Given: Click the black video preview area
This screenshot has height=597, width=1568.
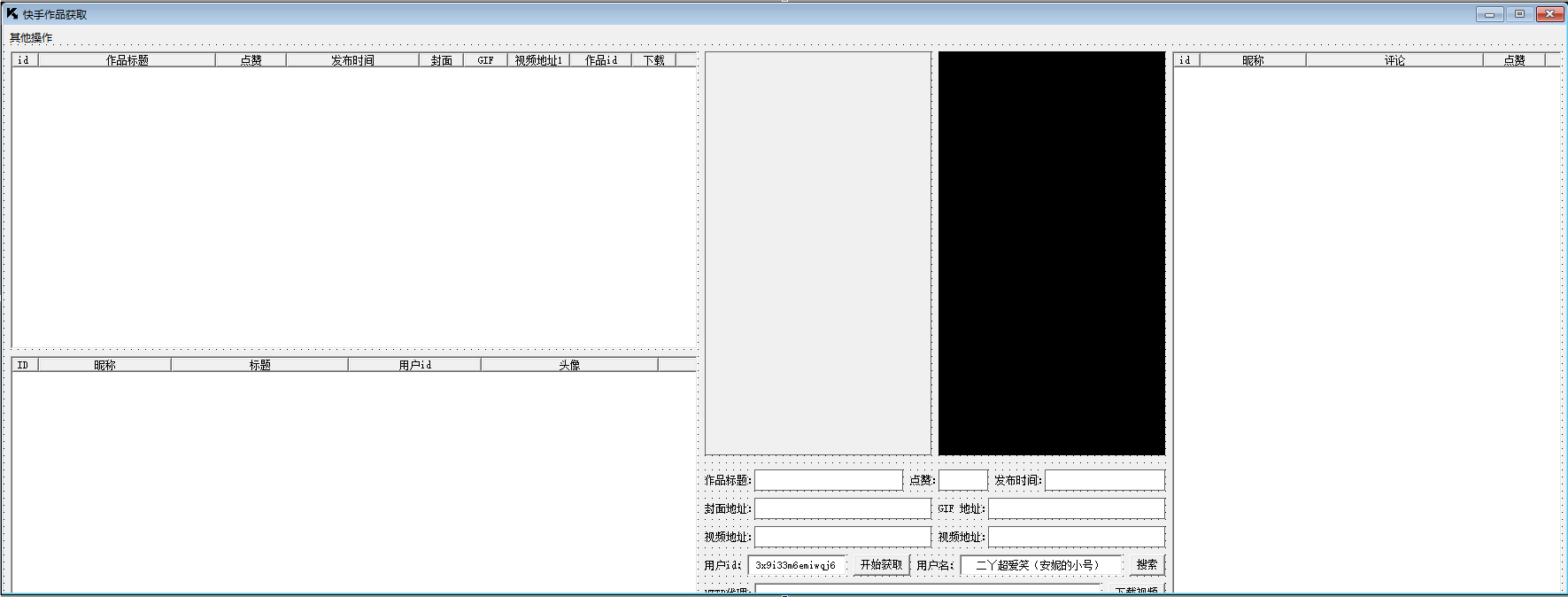Looking at the screenshot, I should pyautogui.click(x=1051, y=252).
